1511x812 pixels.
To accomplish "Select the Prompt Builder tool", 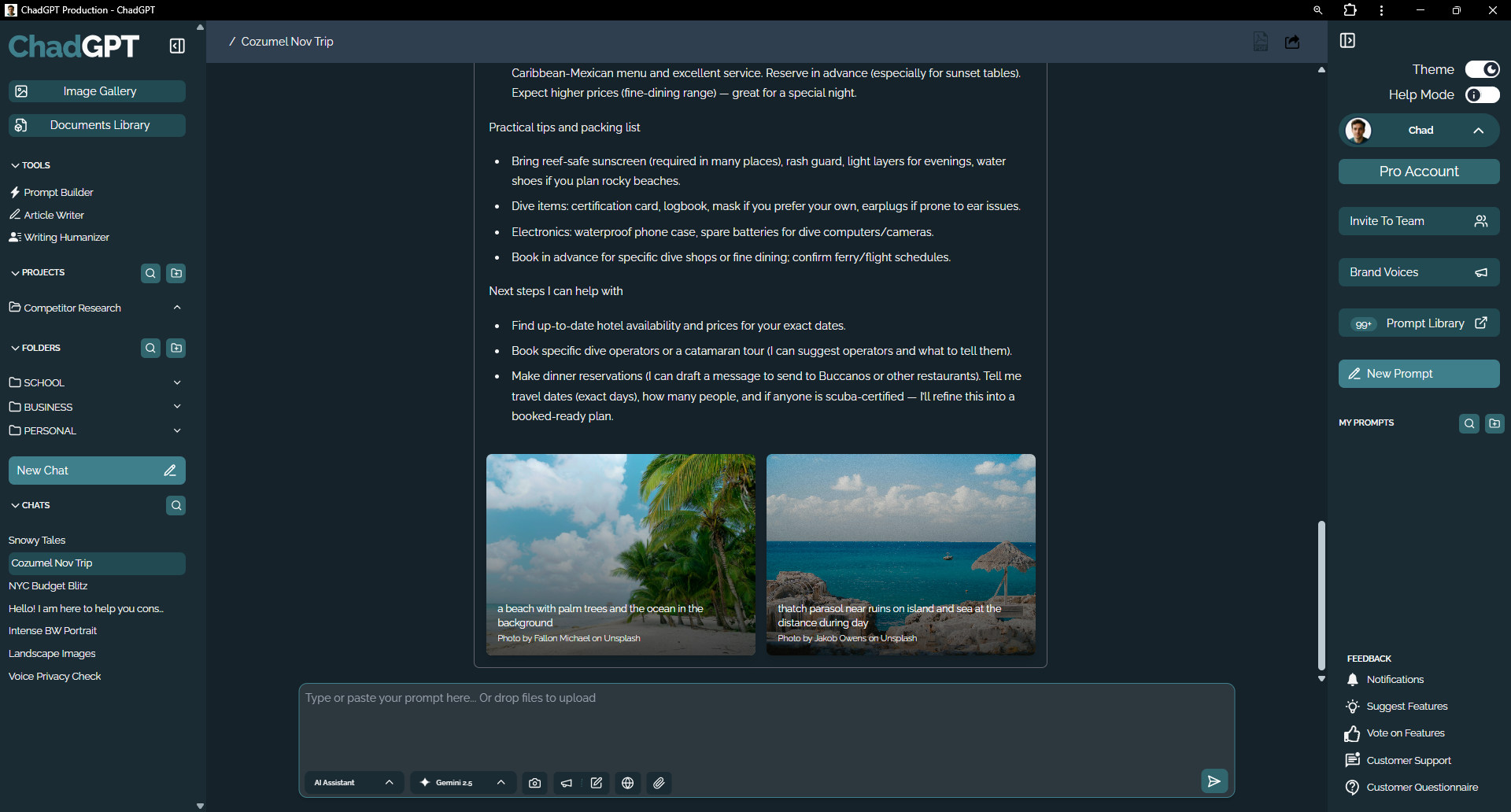I will click(58, 192).
